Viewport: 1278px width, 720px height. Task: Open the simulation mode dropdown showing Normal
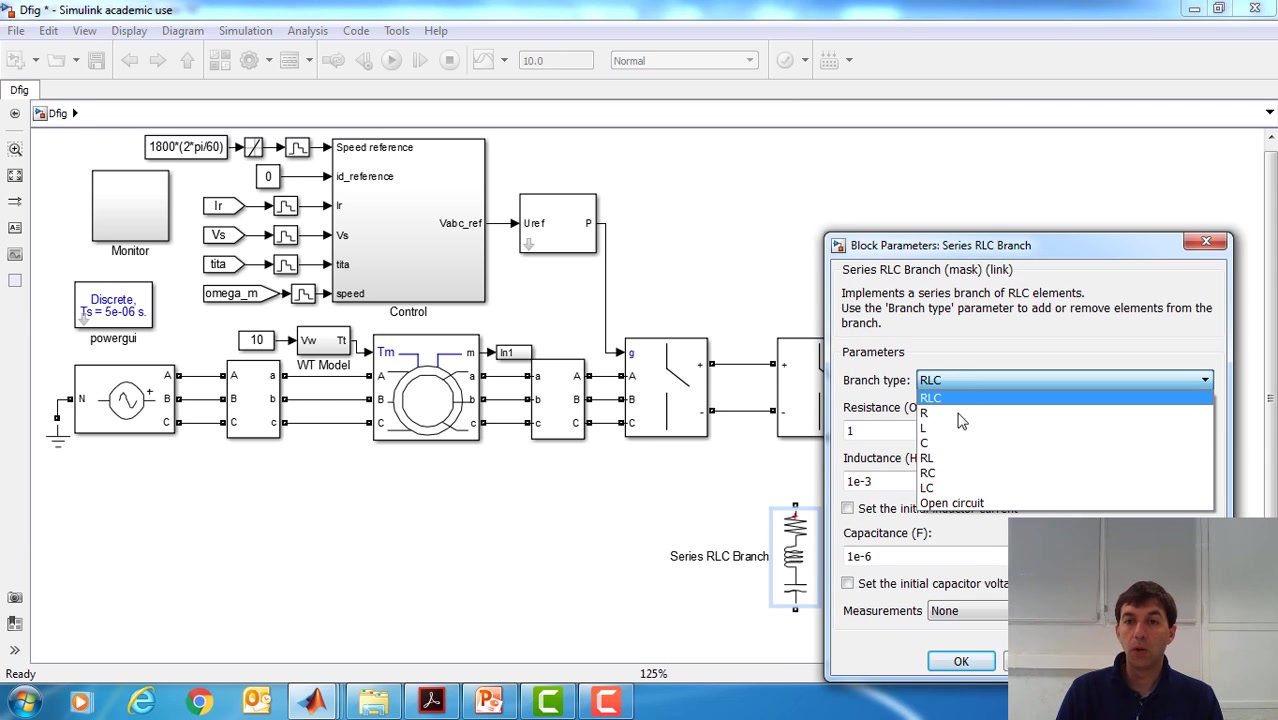[x=684, y=60]
